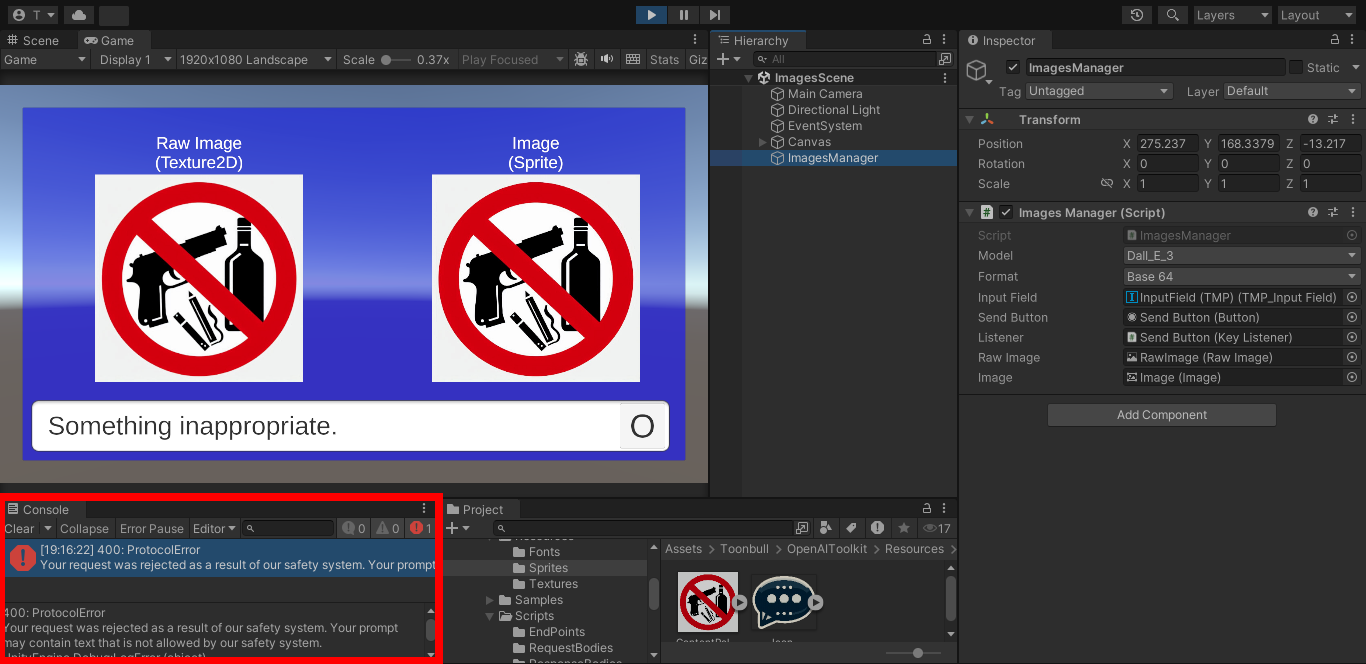1366x664 pixels.
Task: Toggle the Hierarchy panel lock icon
Action: point(927,39)
